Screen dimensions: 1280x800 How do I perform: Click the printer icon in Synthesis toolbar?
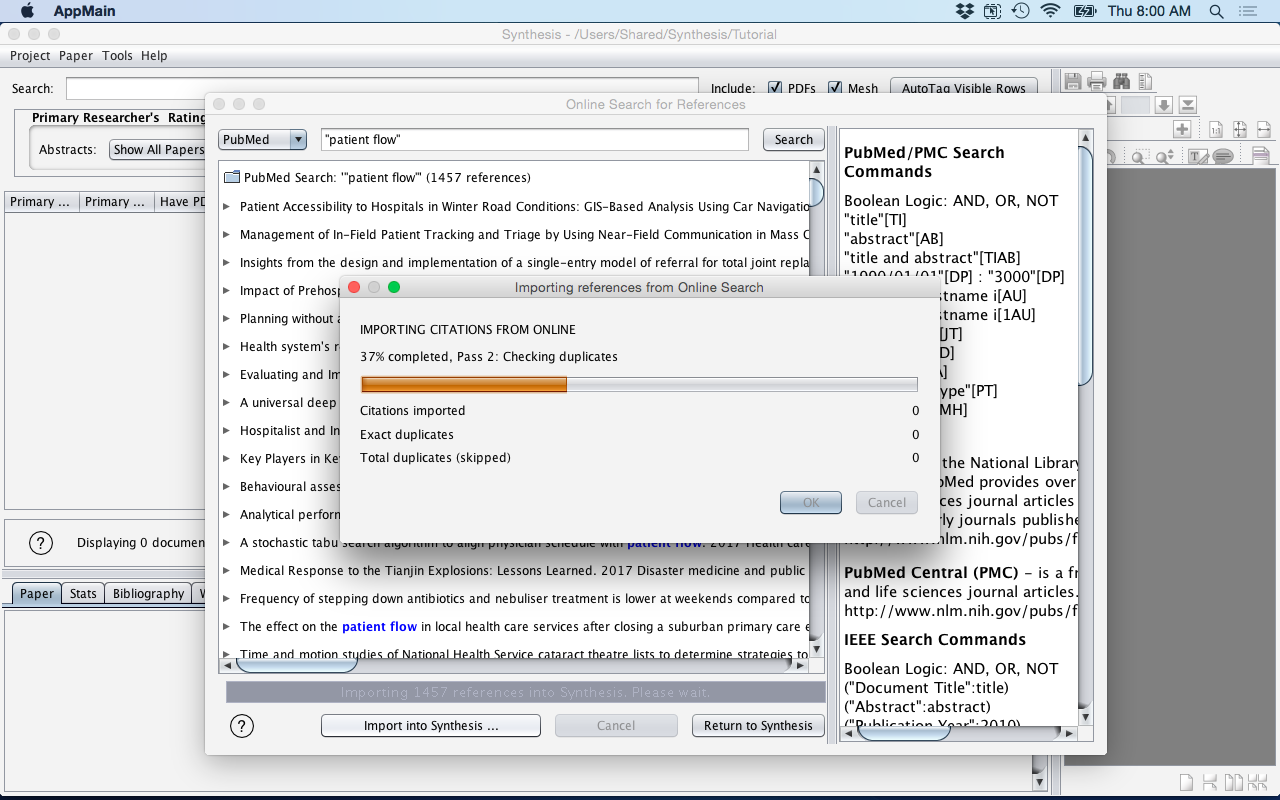click(x=1097, y=81)
